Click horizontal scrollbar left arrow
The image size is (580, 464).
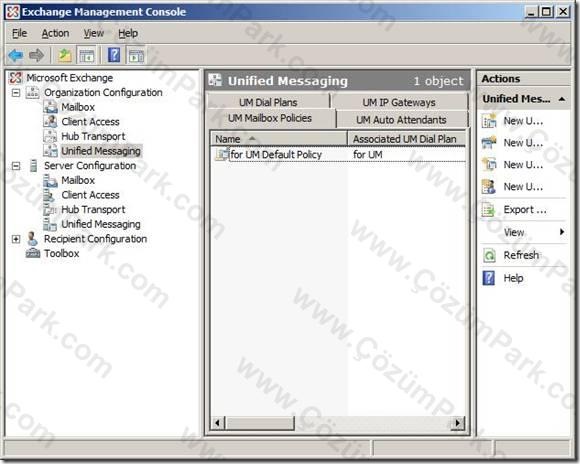tap(218, 423)
